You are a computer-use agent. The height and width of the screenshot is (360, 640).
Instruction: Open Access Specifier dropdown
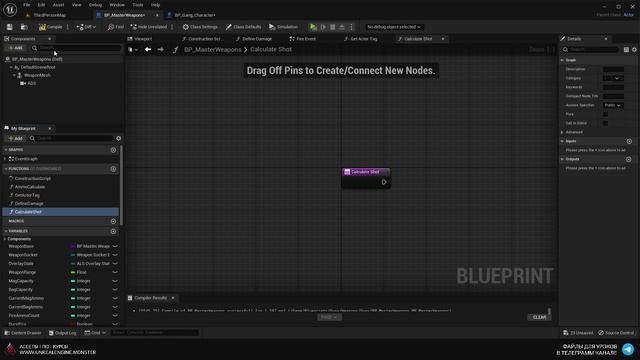[613, 105]
